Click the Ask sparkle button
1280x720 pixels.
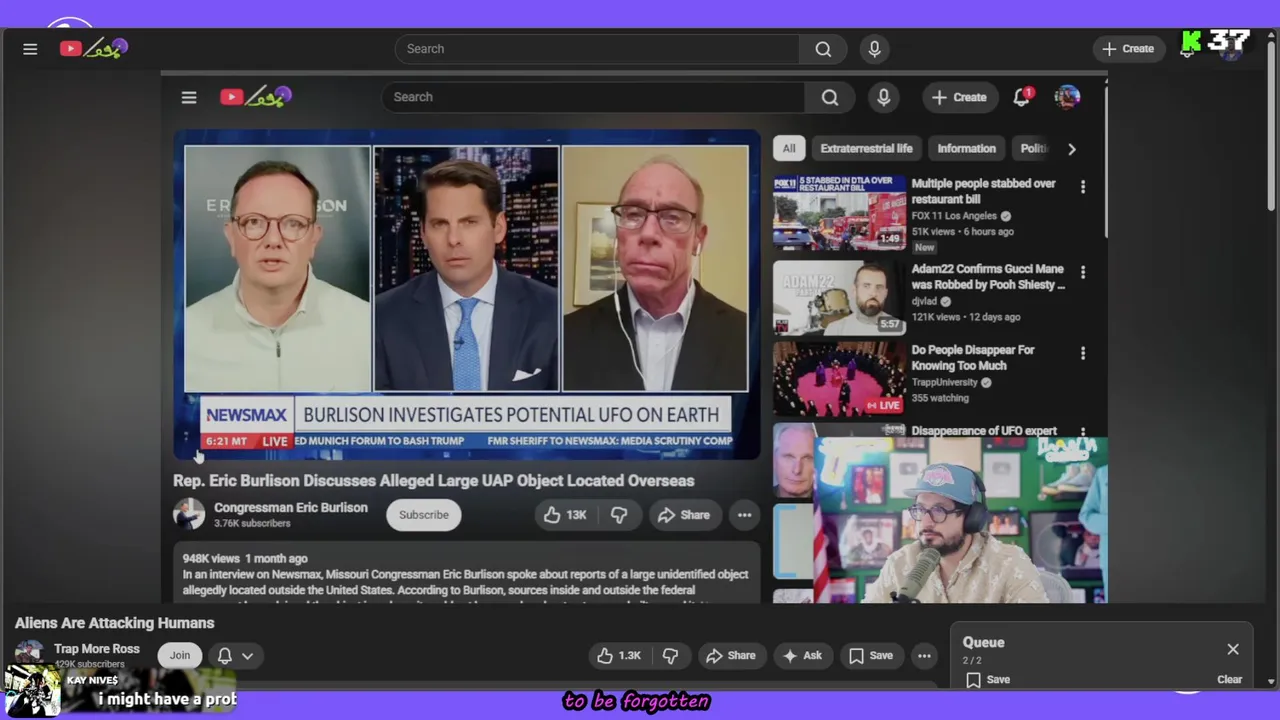pos(802,656)
